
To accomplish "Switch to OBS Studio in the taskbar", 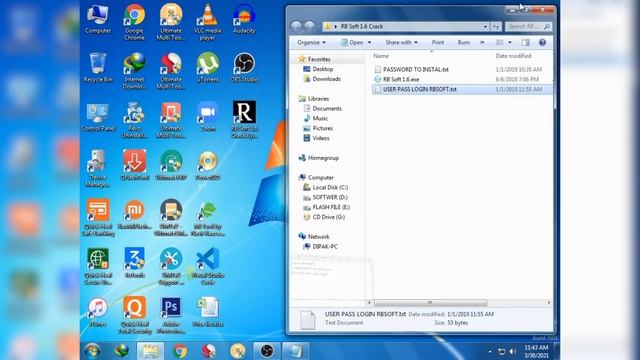I will pyautogui.click(x=267, y=351).
